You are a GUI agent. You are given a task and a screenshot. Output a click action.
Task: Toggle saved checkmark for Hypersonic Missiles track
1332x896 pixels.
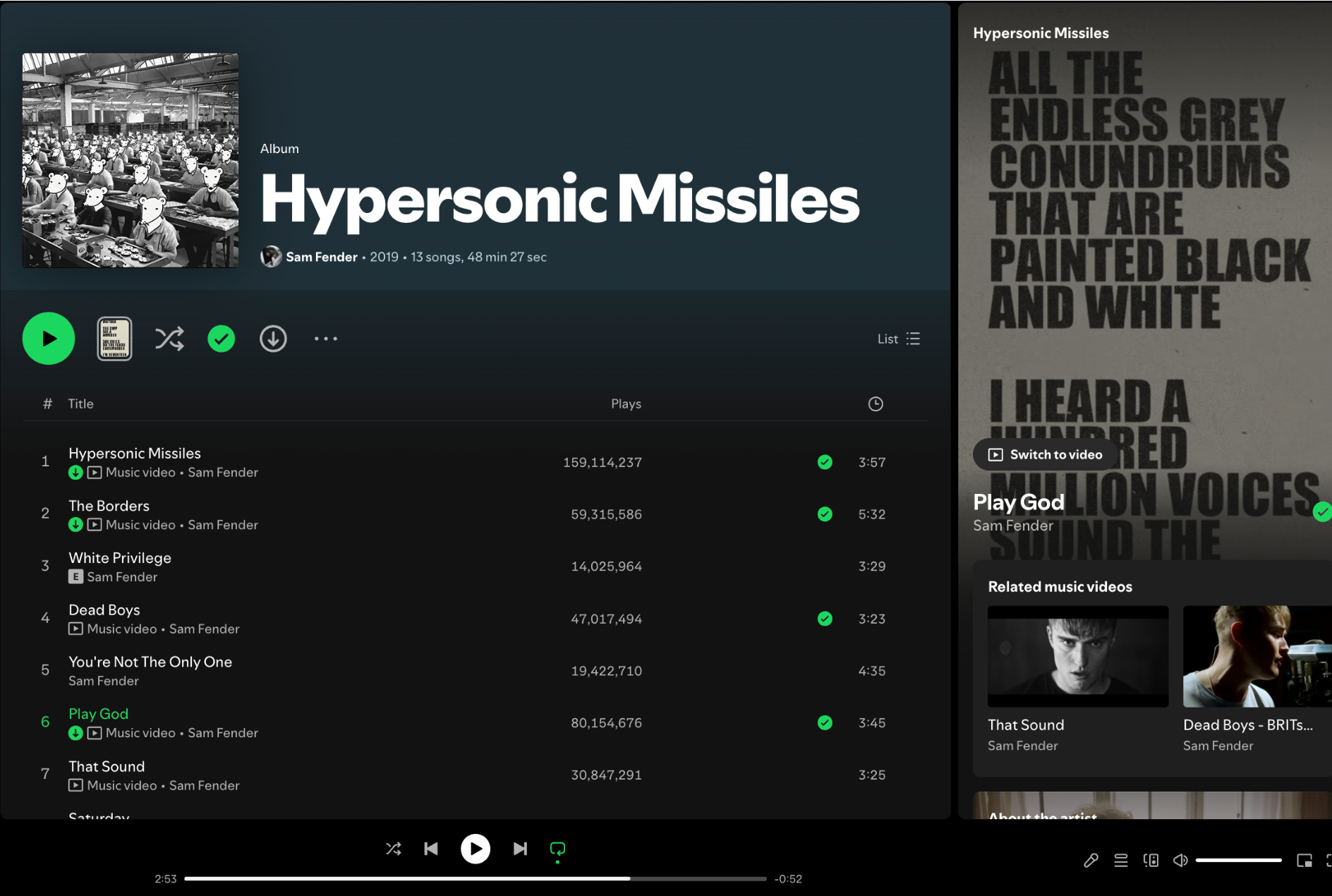tap(825, 462)
